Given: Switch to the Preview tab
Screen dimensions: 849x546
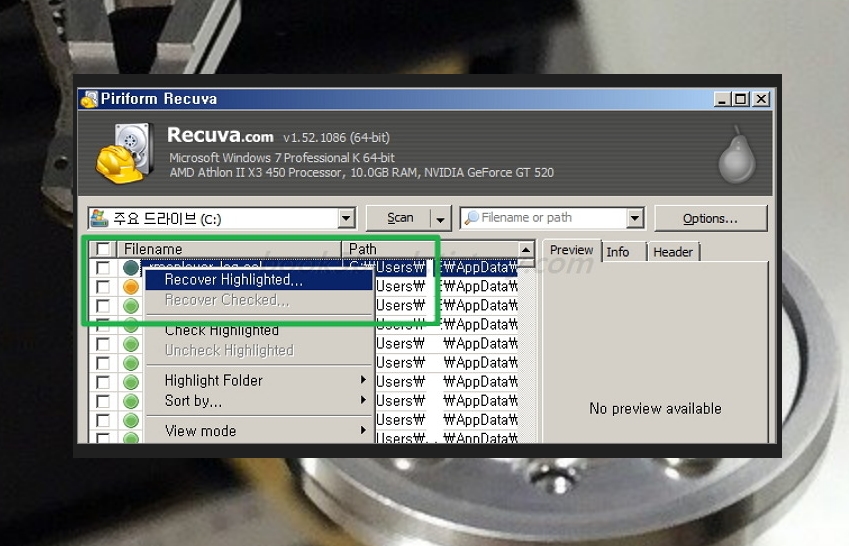Looking at the screenshot, I should click(571, 250).
